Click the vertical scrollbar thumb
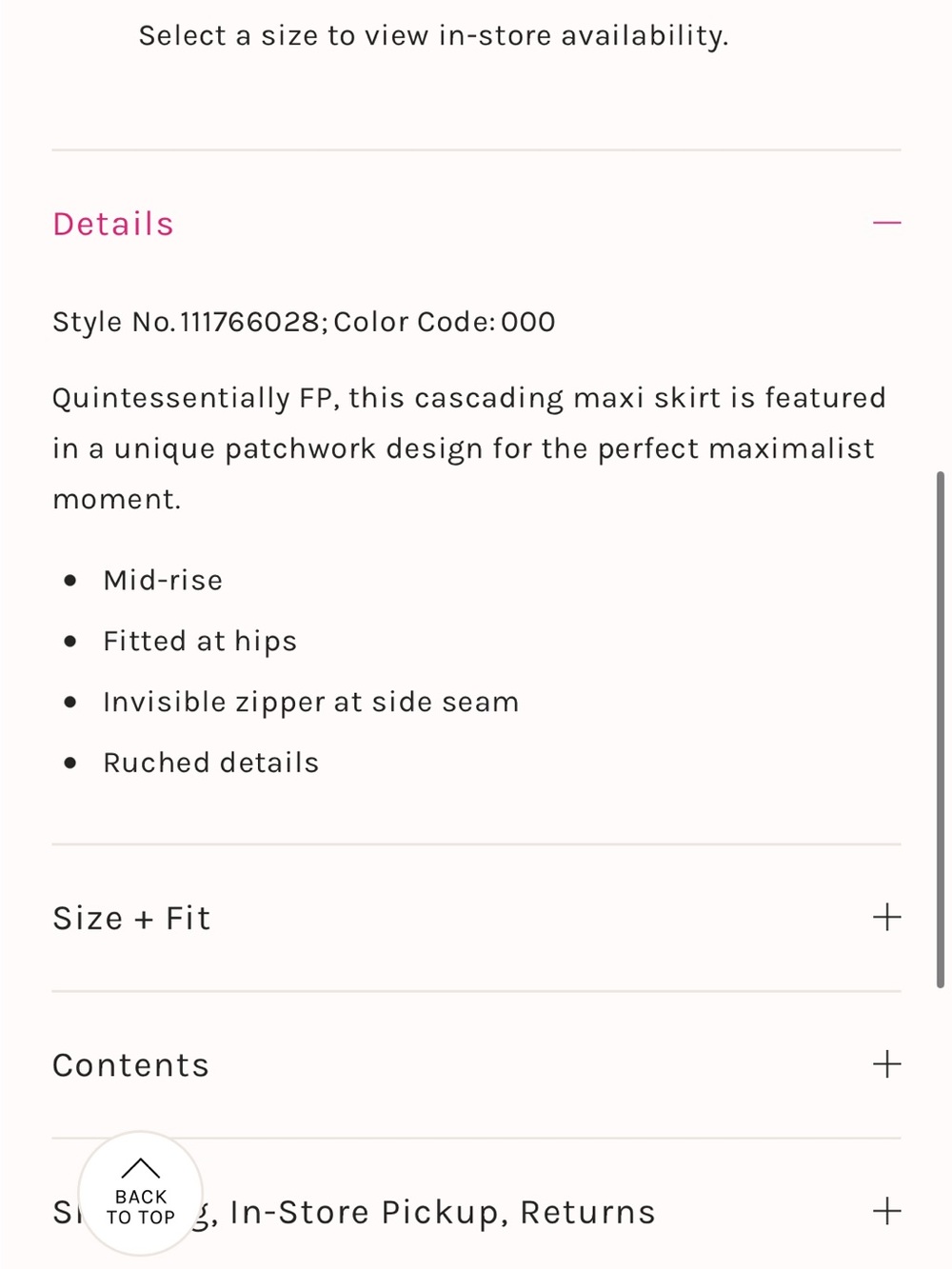This screenshot has height=1269, width=952. [940, 729]
